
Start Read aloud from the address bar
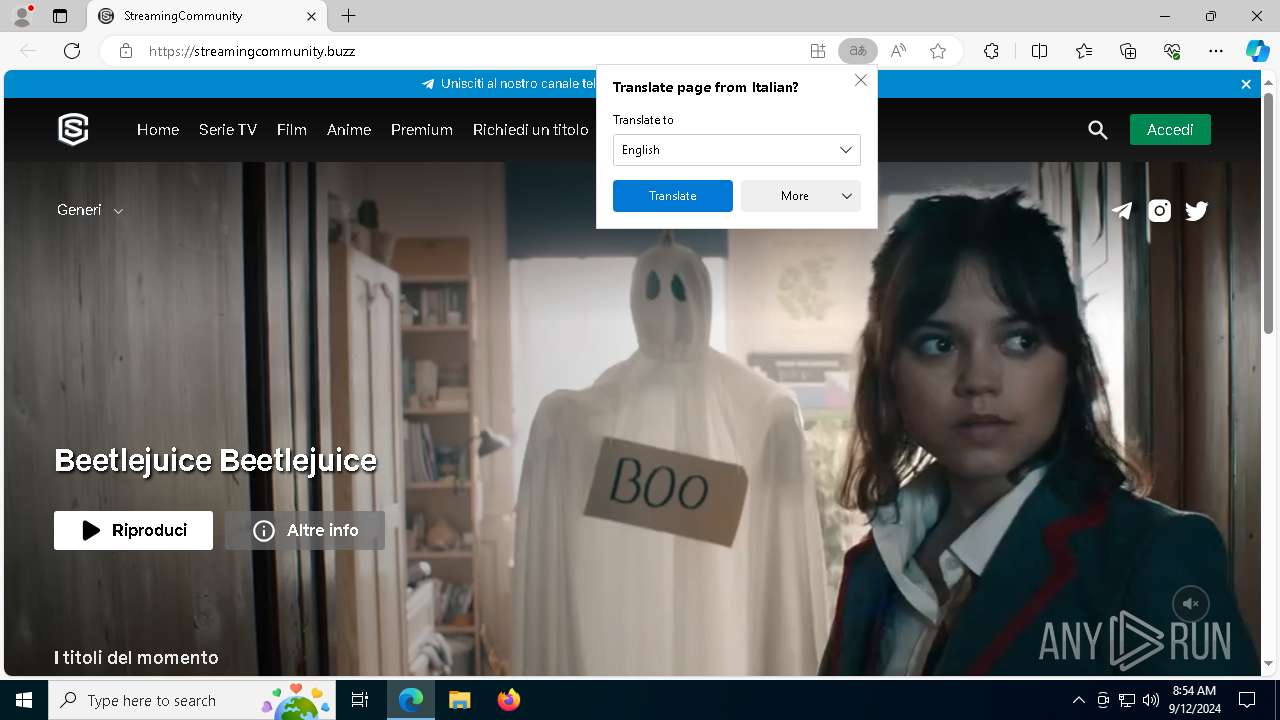[x=898, y=51]
